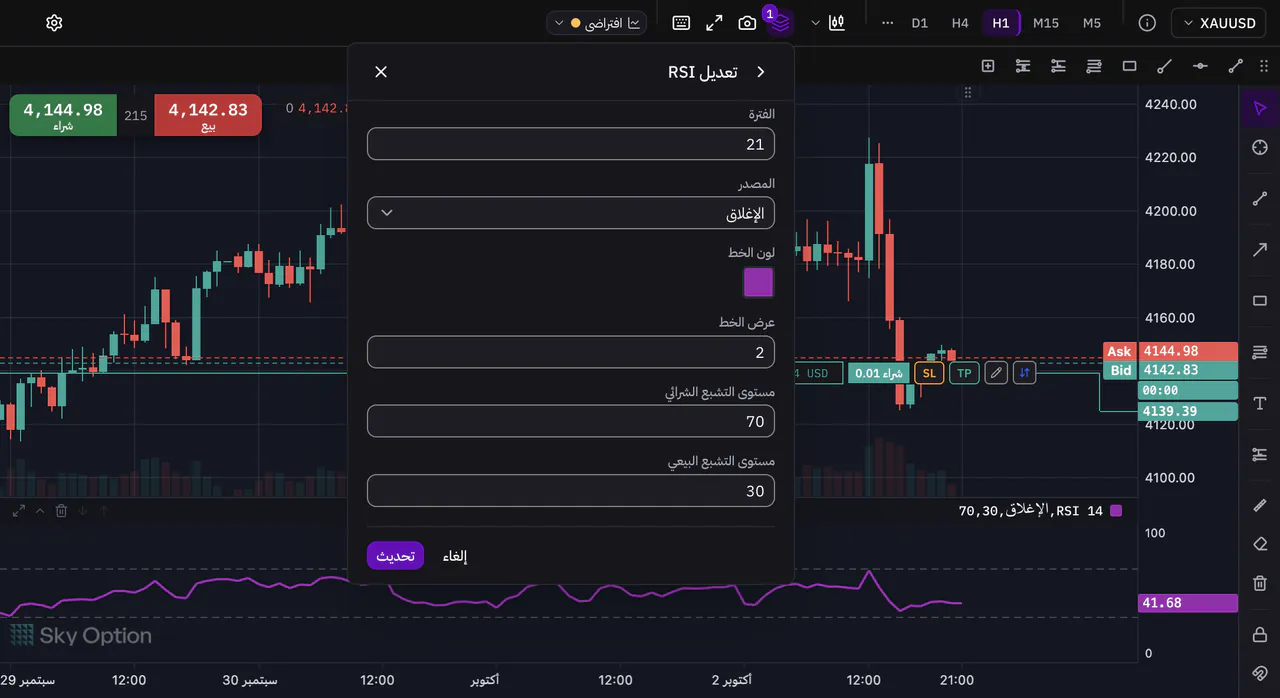
Task: Click the SL button on the order line
Action: tap(929, 373)
